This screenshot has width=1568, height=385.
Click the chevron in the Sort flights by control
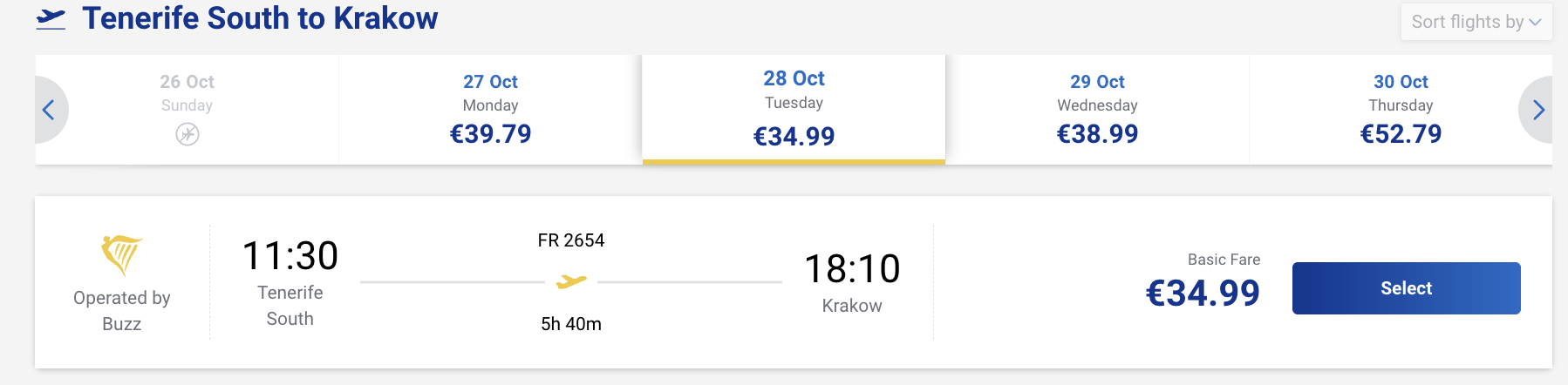1535,22
